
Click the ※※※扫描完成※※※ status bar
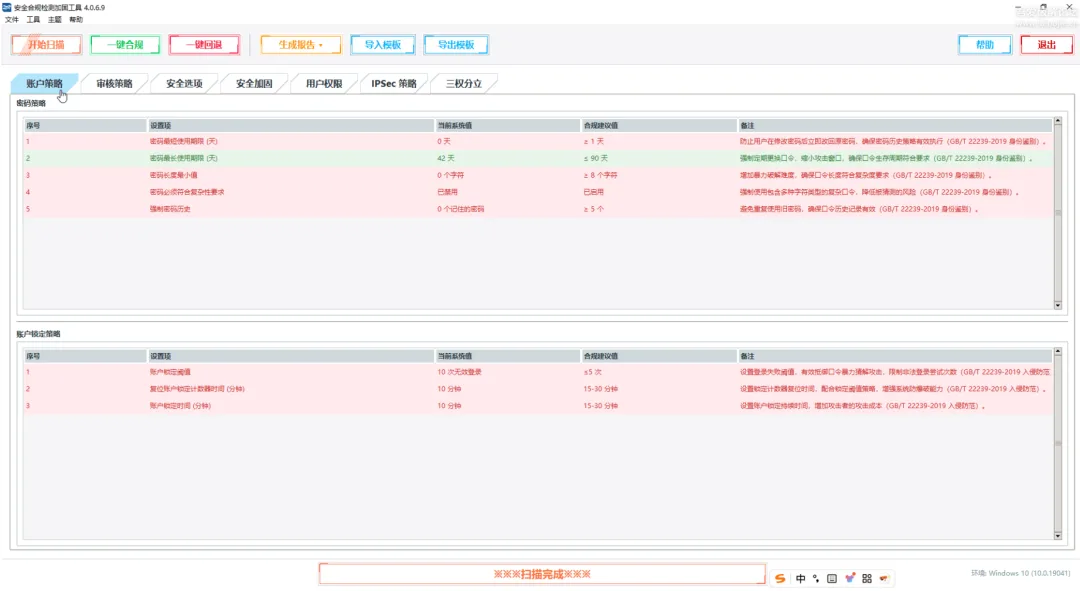[542, 574]
